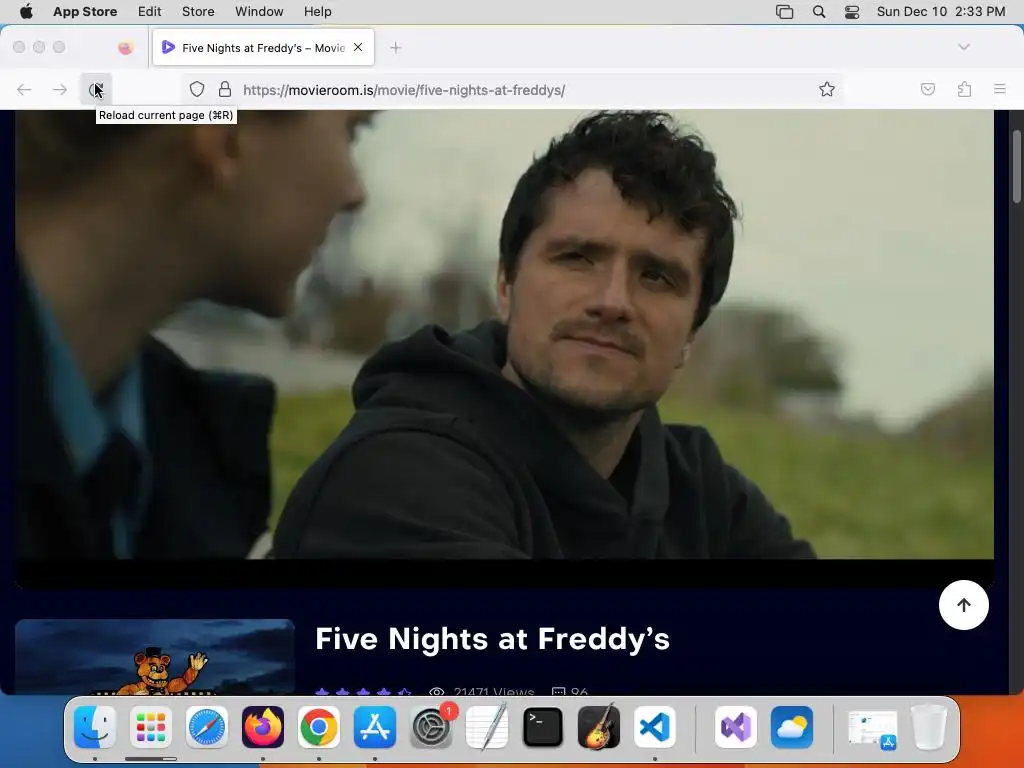Screen dimensions: 1024x768
Task: Launch Terminal from the Dock
Action: [543, 727]
